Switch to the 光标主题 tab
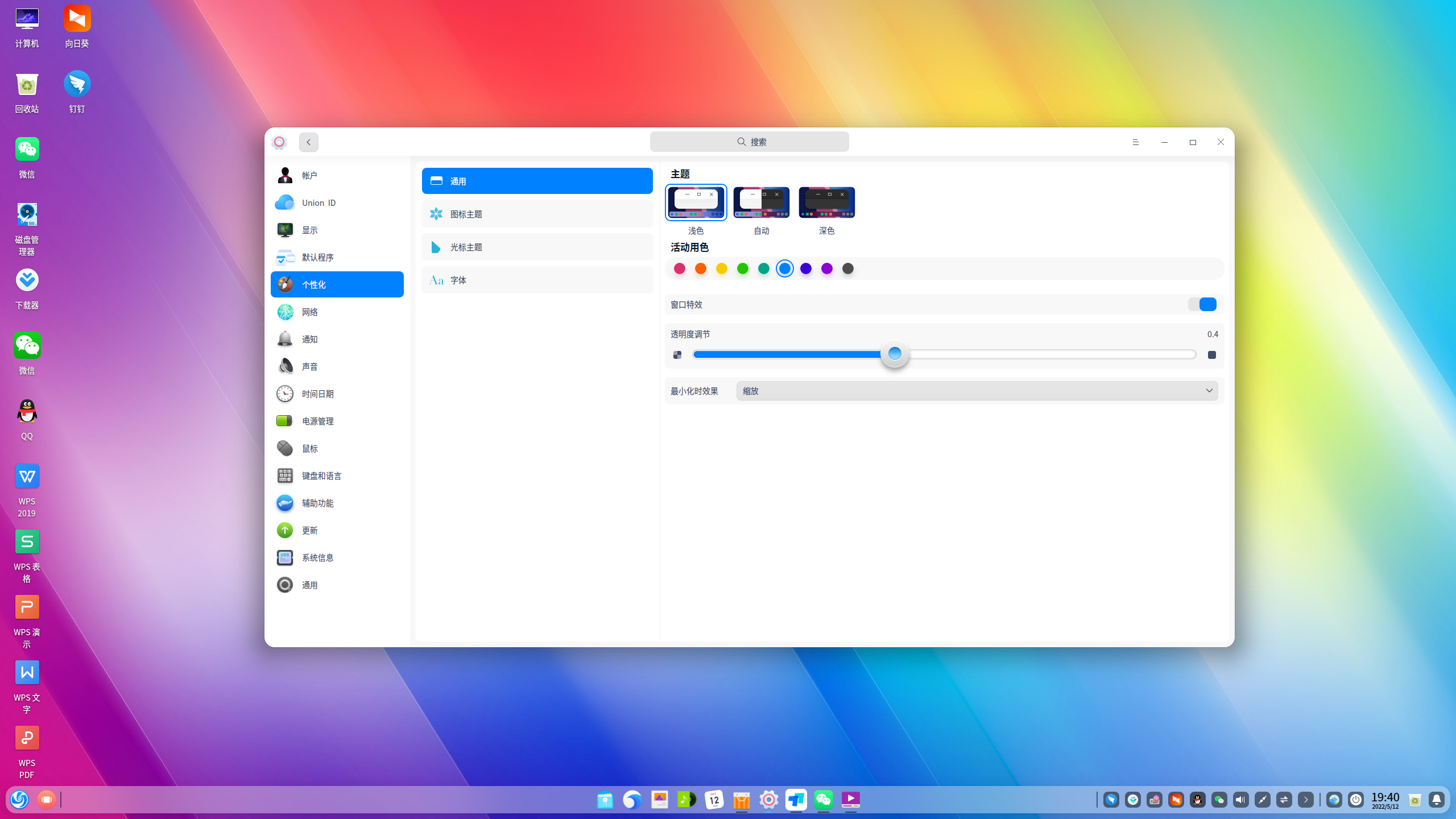 pos(536,247)
